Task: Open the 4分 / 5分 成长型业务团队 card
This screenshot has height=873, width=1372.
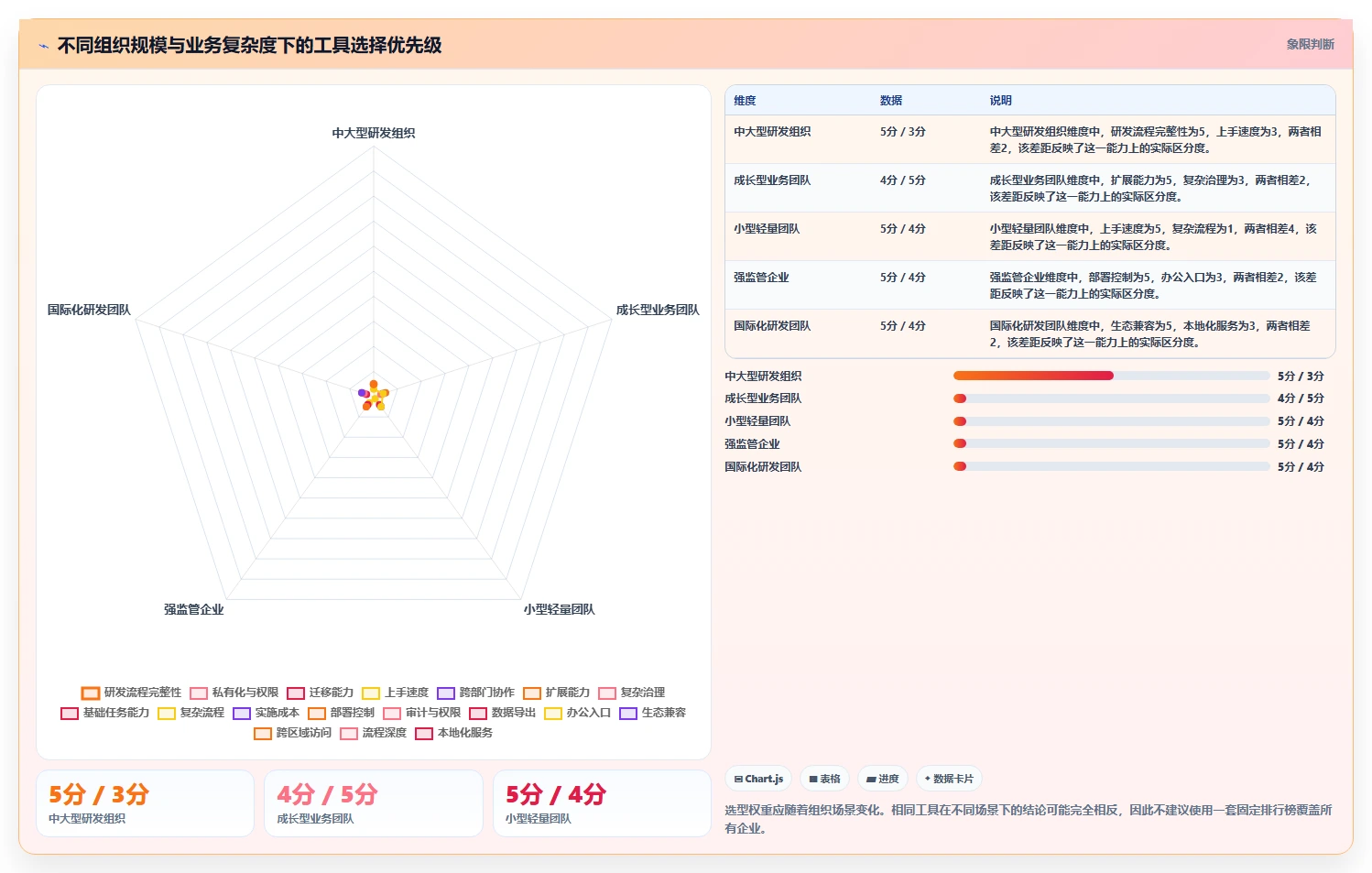Action: (374, 803)
